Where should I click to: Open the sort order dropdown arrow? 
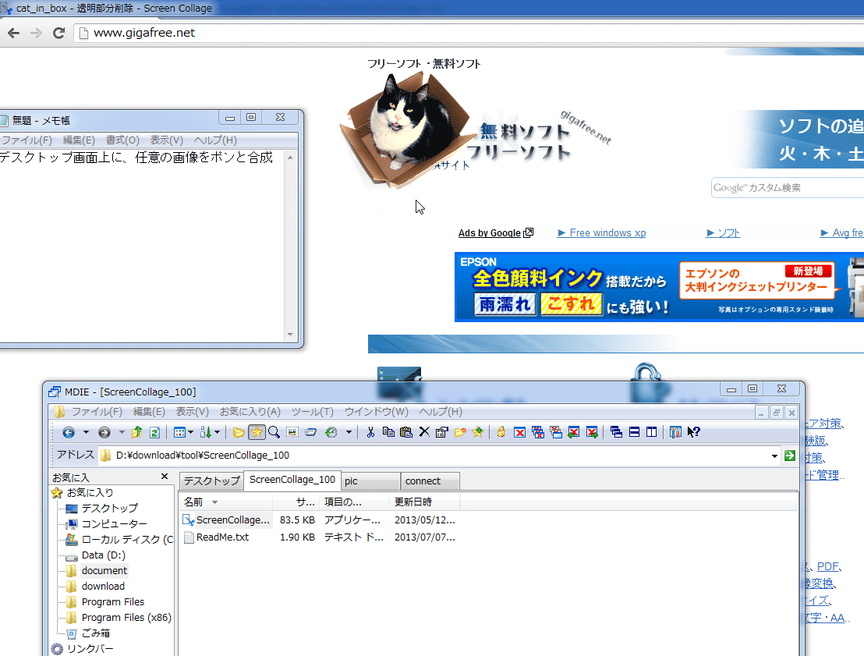(x=217, y=432)
